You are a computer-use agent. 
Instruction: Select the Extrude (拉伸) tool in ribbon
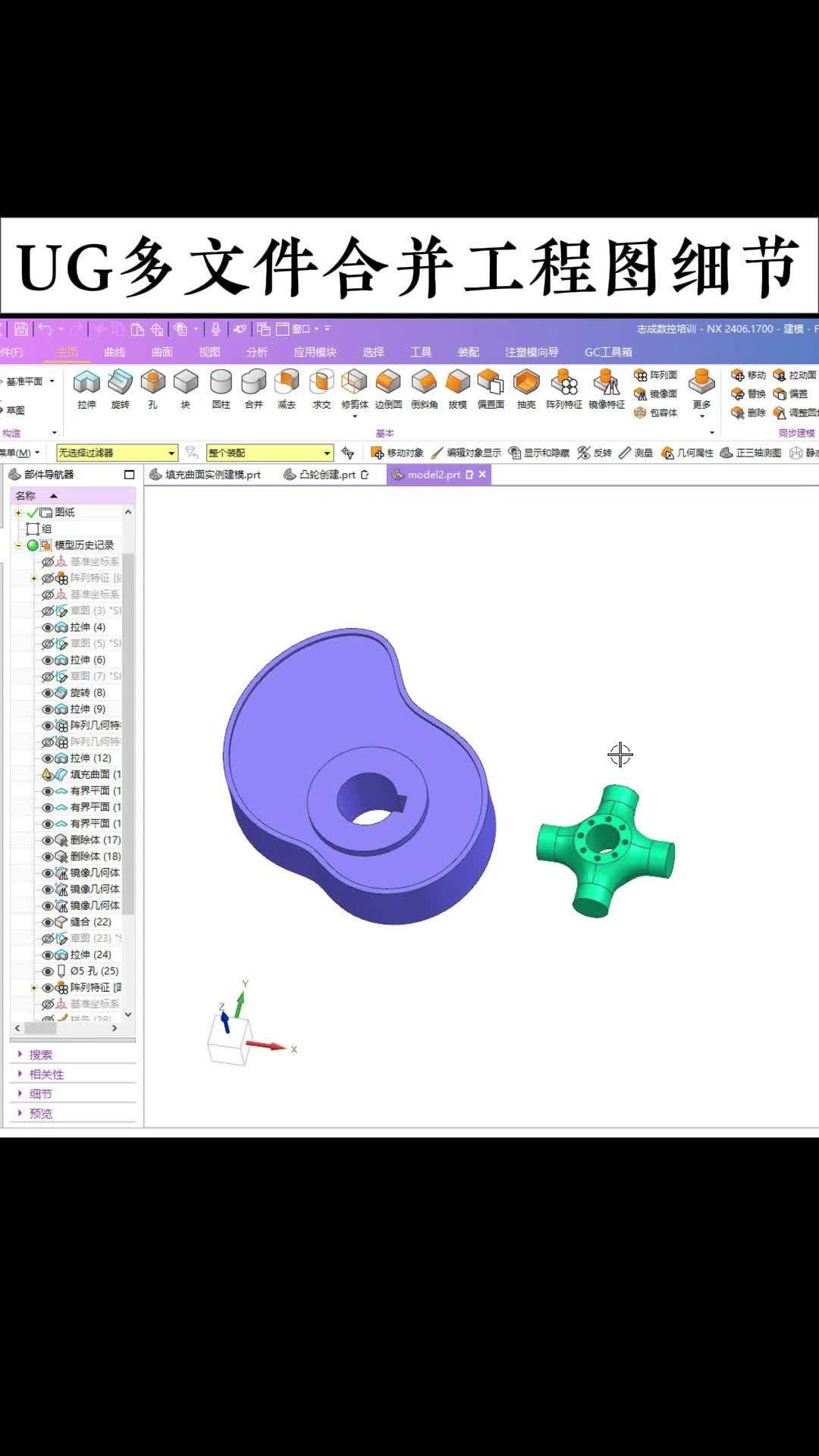click(86, 388)
